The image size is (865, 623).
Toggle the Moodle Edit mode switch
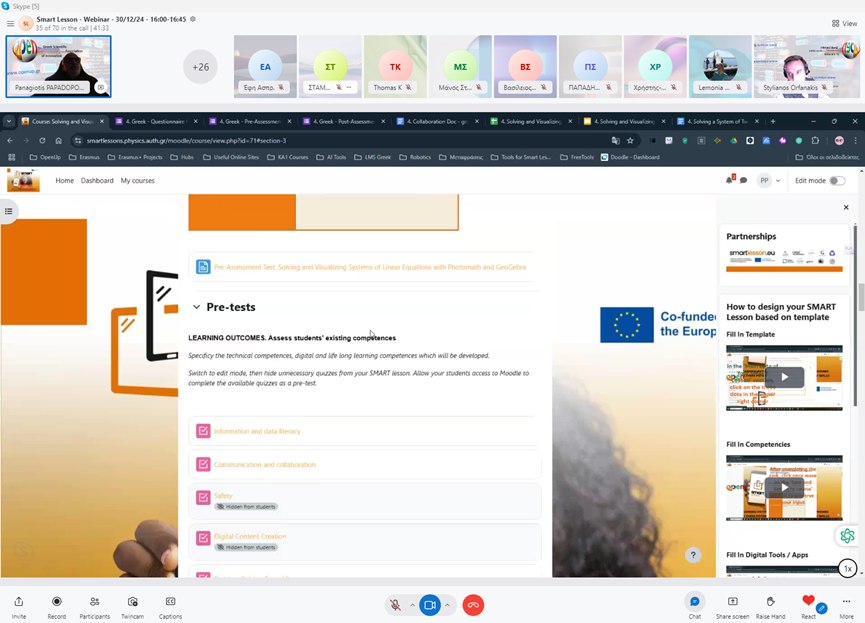click(x=837, y=180)
